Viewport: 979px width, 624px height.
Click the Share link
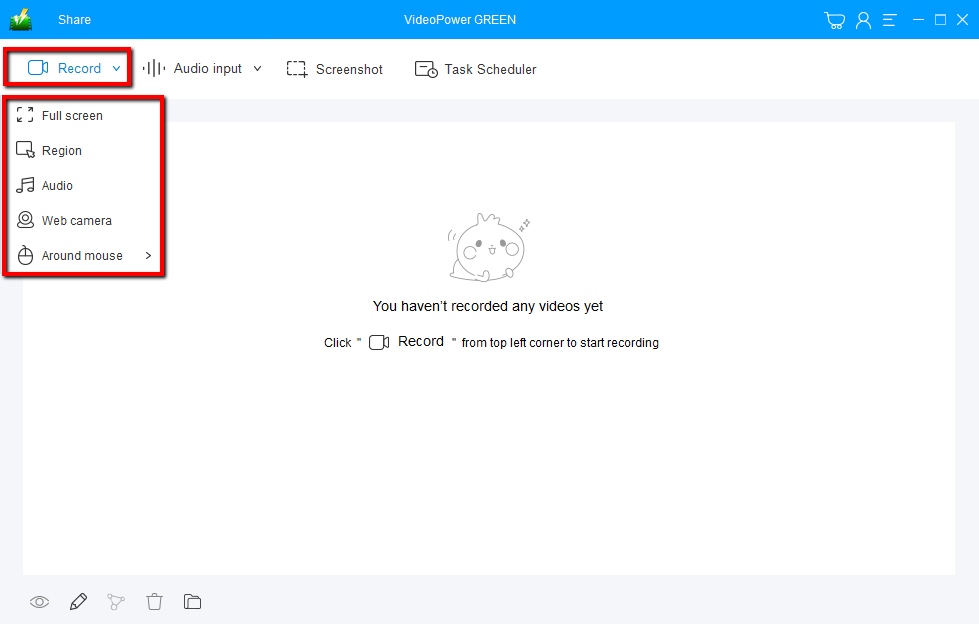[x=76, y=19]
